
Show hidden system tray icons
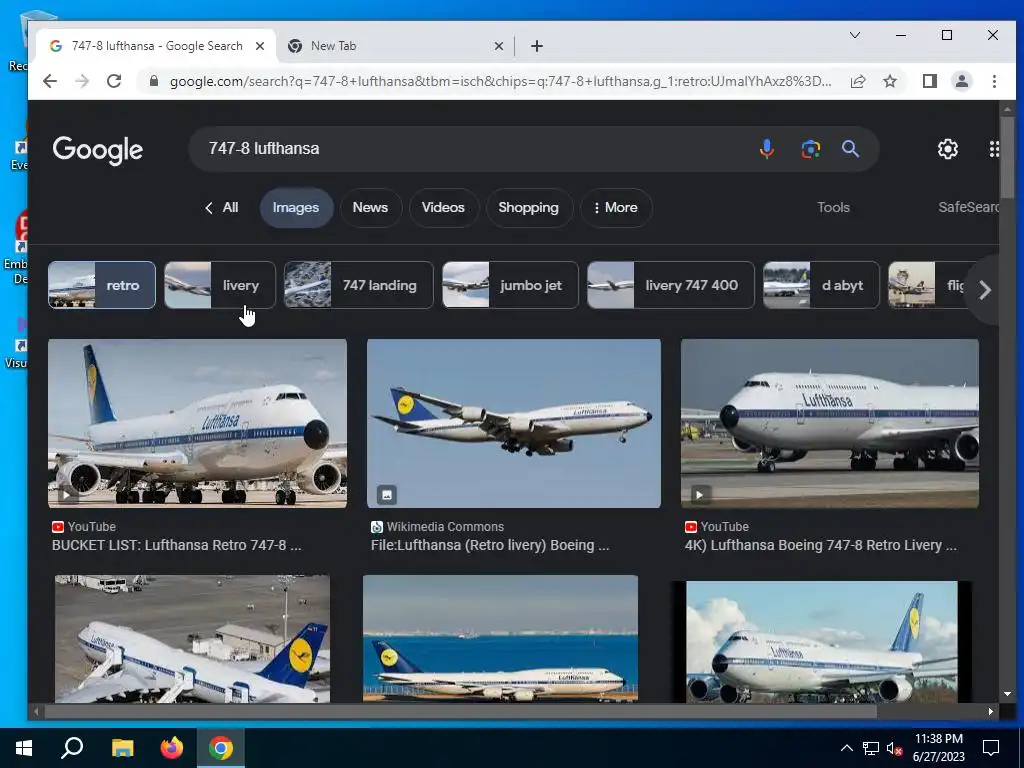(x=846, y=748)
